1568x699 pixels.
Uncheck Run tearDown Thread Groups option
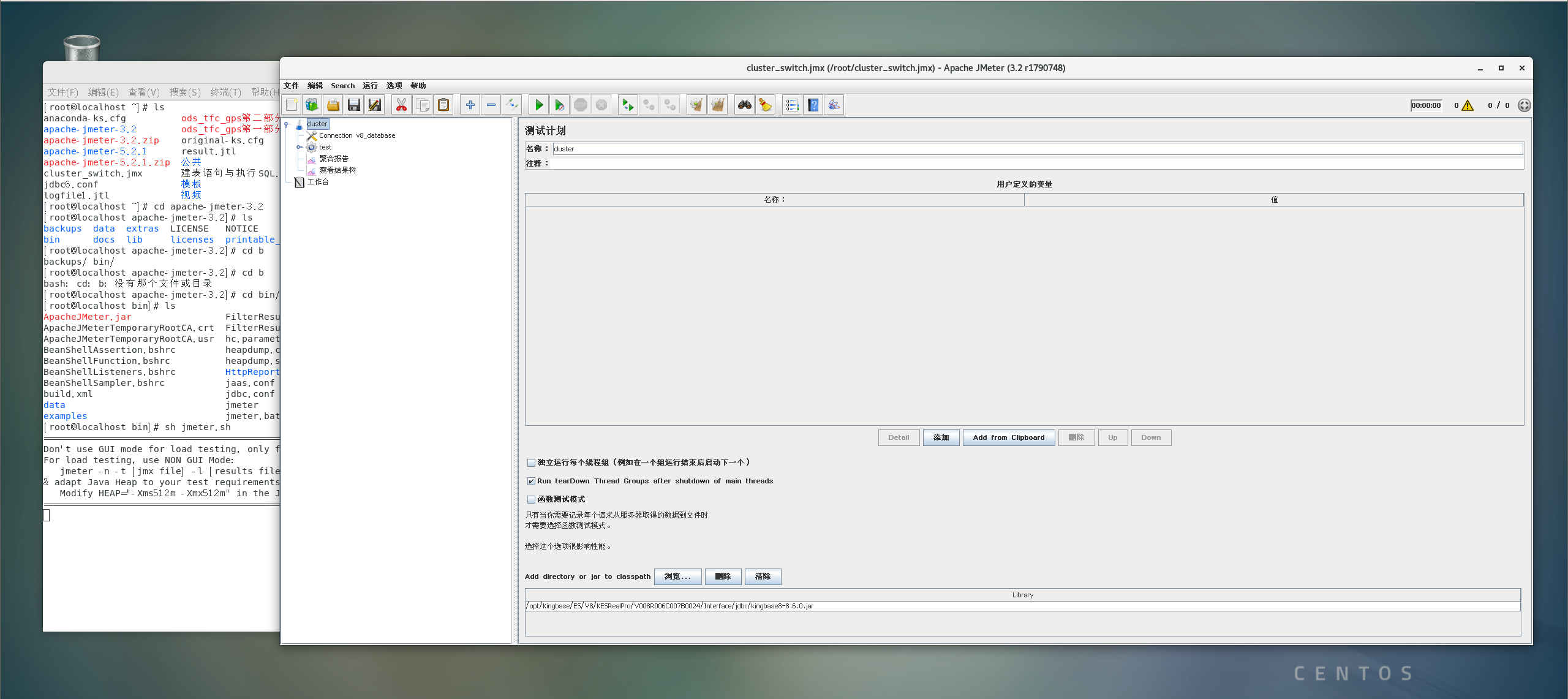531,482
